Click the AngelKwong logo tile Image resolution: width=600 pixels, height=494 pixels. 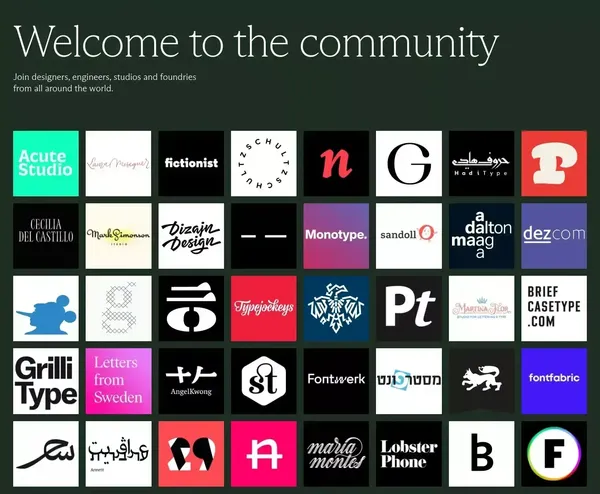[191, 381]
